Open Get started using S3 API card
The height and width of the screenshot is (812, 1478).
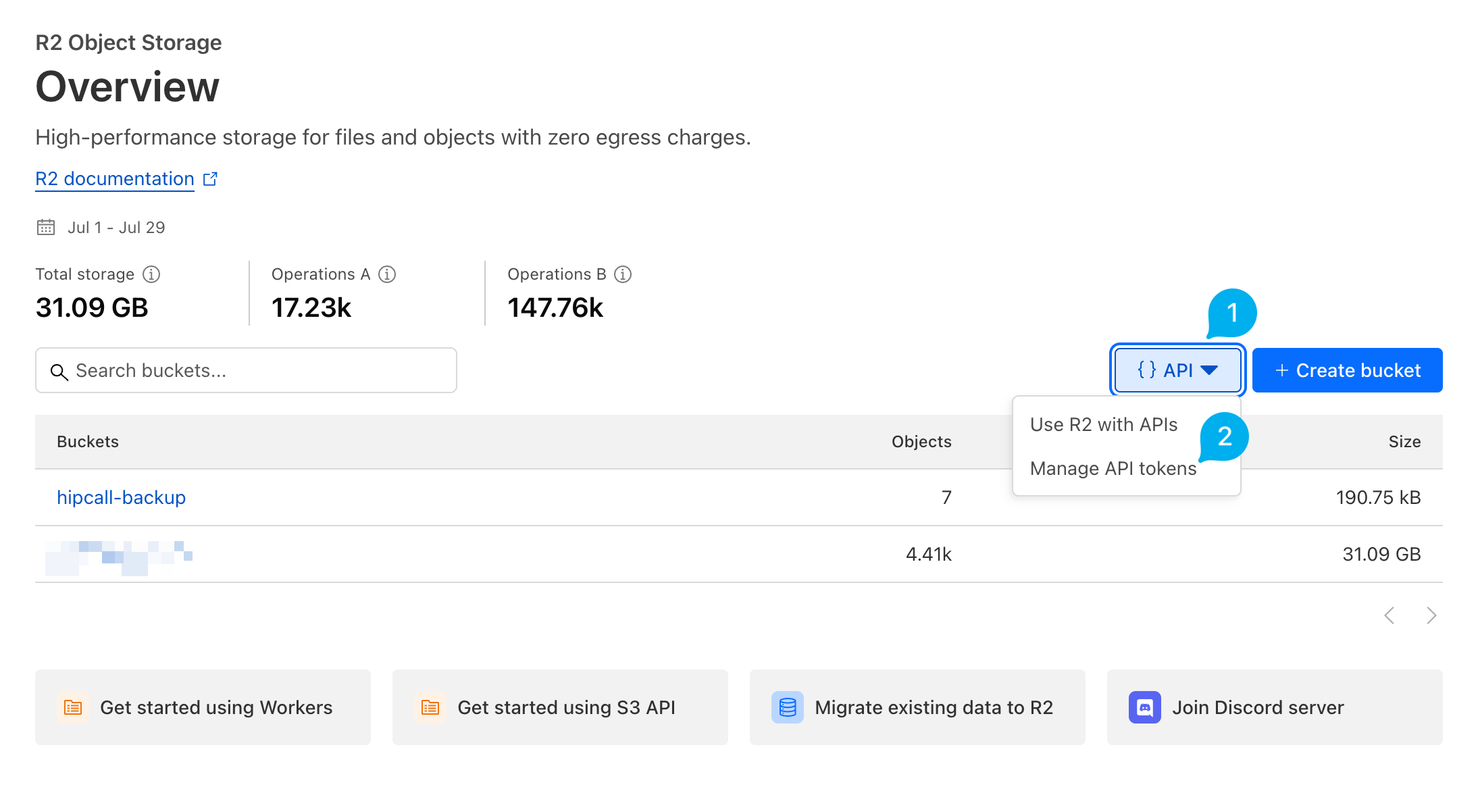click(560, 707)
